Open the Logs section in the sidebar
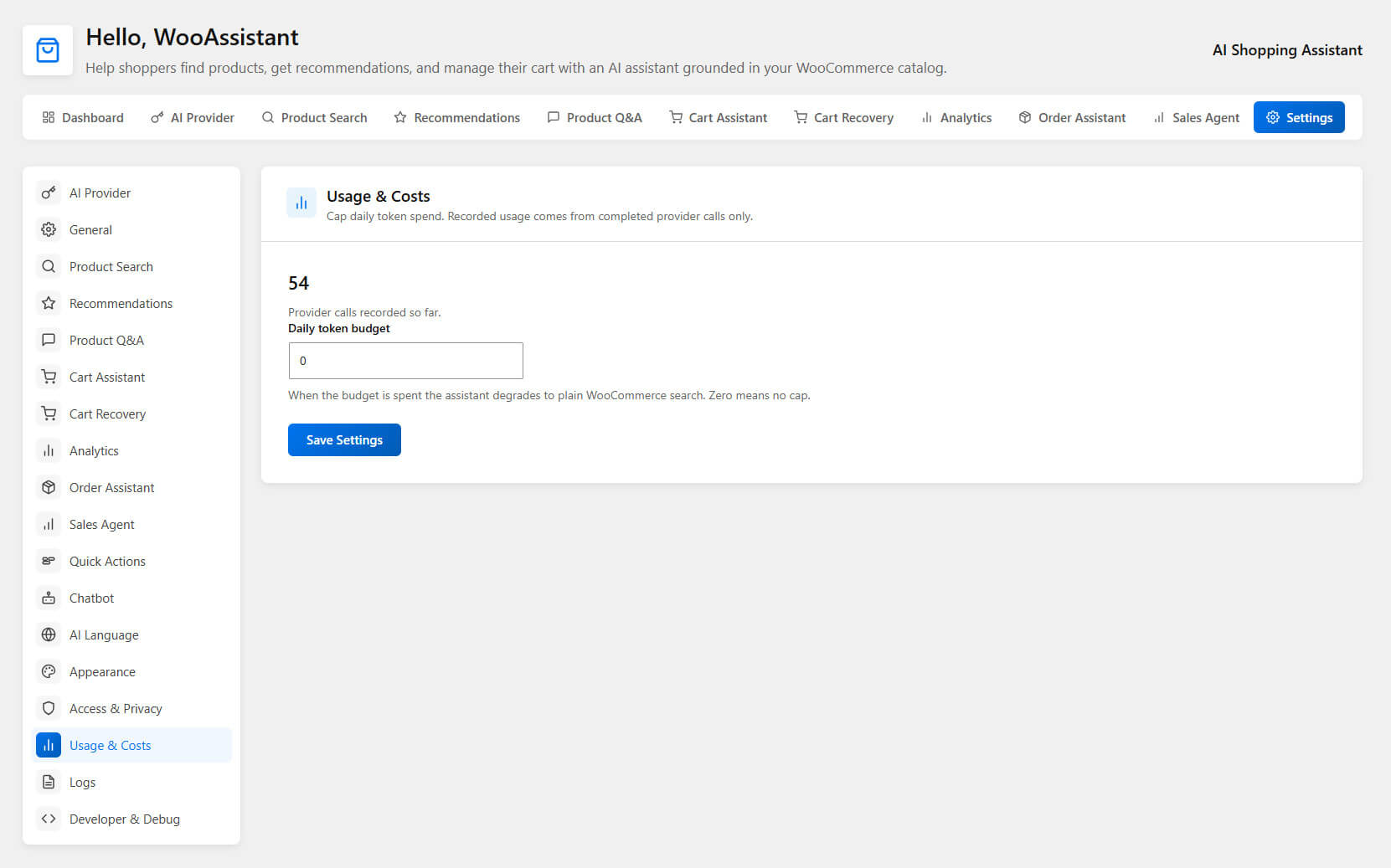The image size is (1391, 868). click(x=131, y=782)
